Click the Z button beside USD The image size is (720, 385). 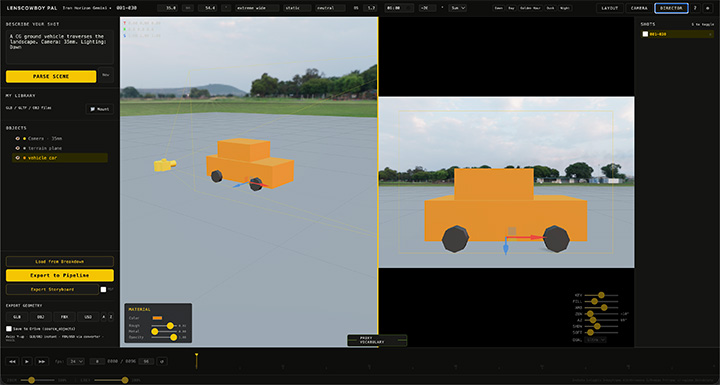(111, 317)
